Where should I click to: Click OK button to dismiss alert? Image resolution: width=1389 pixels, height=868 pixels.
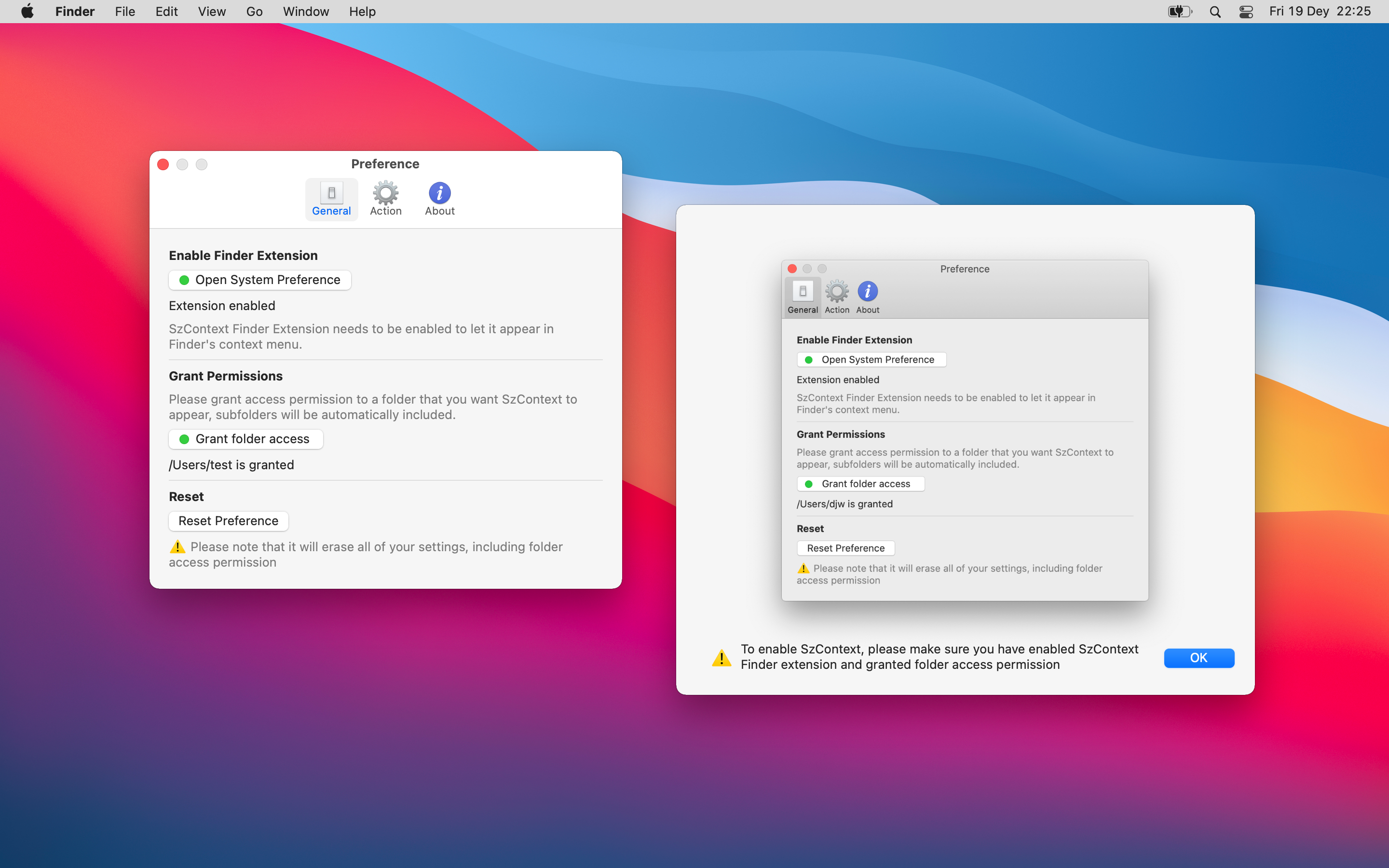click(x=1199, y=657)
